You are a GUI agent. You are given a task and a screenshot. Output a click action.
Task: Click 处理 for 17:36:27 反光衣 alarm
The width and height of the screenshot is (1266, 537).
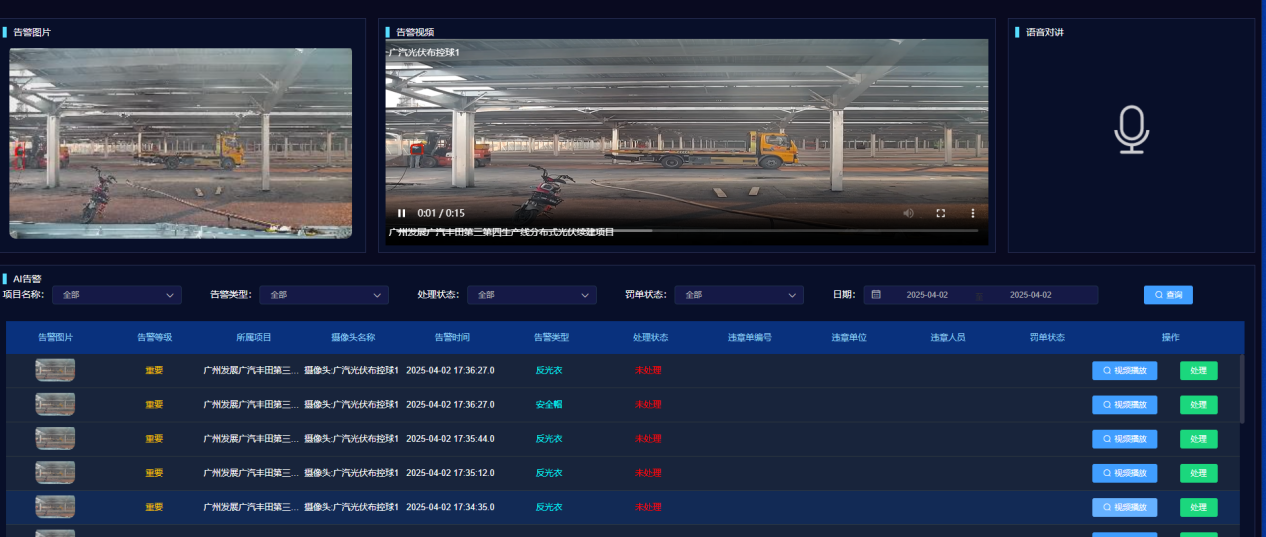[x=1199, y=371]
